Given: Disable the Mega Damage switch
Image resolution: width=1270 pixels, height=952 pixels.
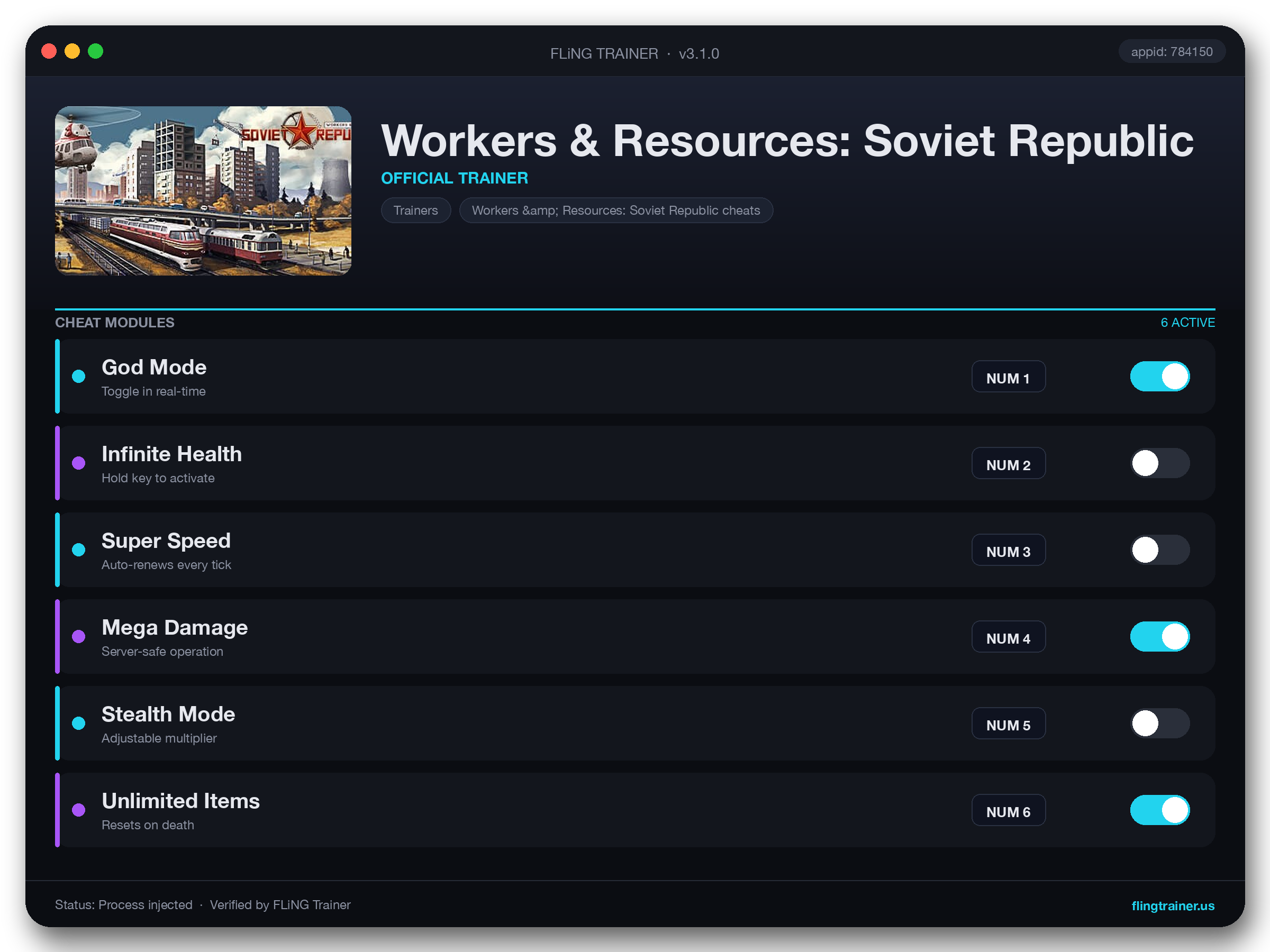Looking at the screenshot, I should [x=1160, y=636].
